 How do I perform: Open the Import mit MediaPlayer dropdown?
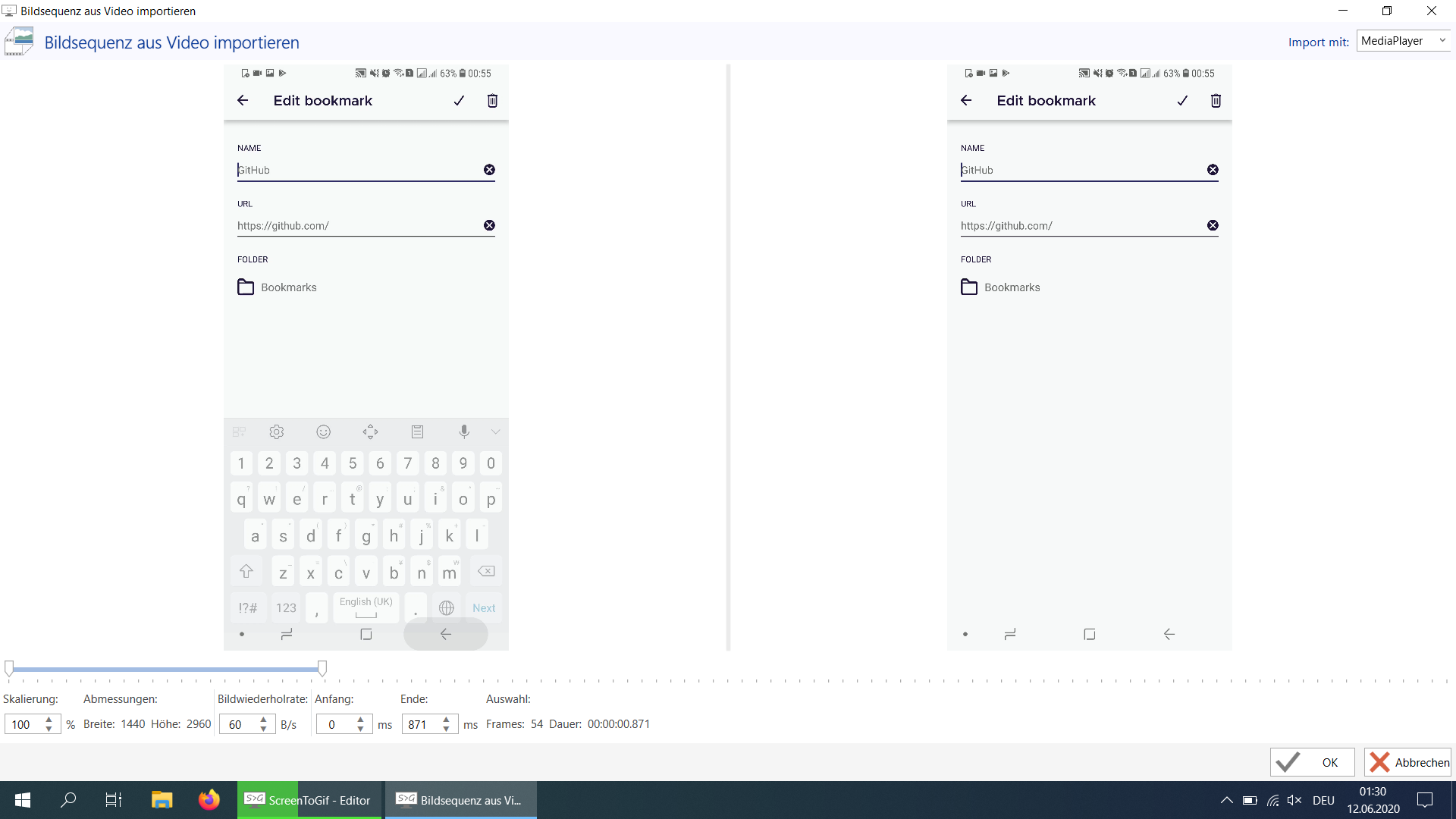click(1403, 41)
